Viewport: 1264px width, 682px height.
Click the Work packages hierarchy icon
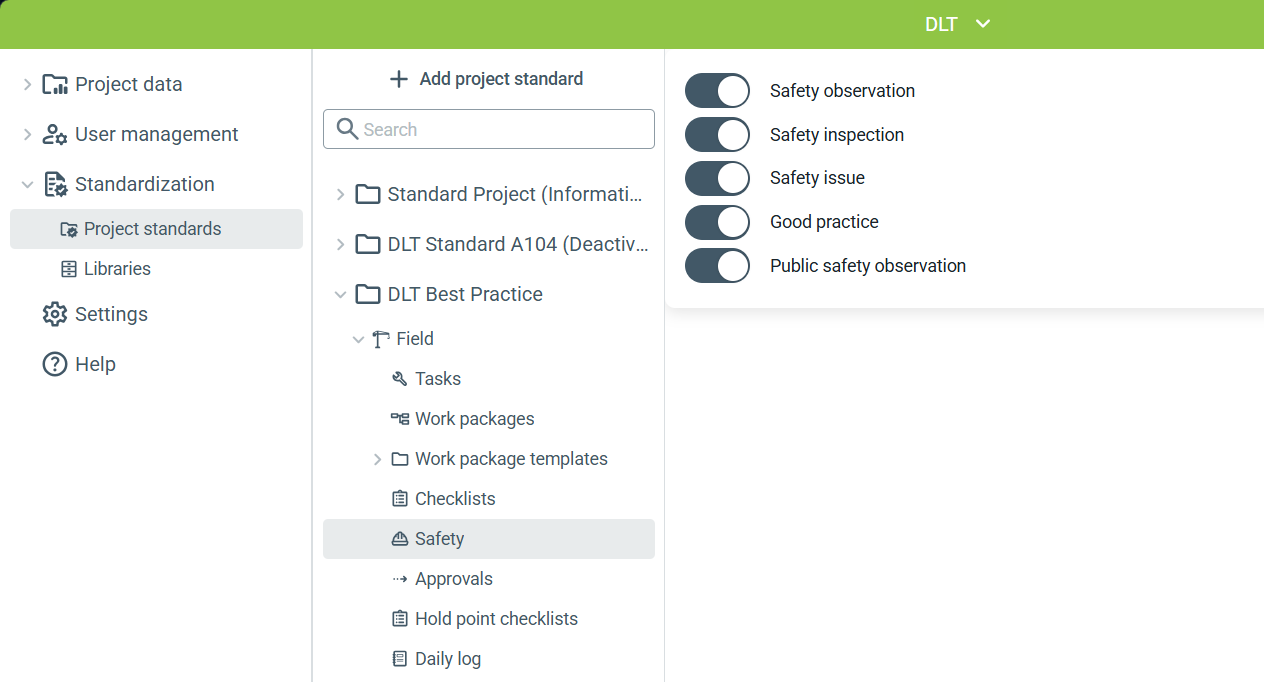400,419
